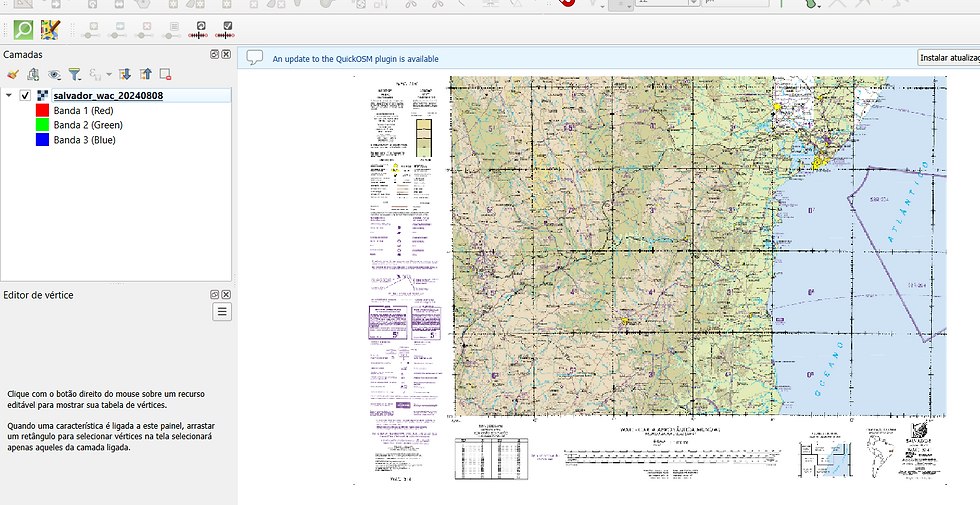
Task: Select the salvador_wac_20240808 layer name
Action: click(x=108, y=96)
